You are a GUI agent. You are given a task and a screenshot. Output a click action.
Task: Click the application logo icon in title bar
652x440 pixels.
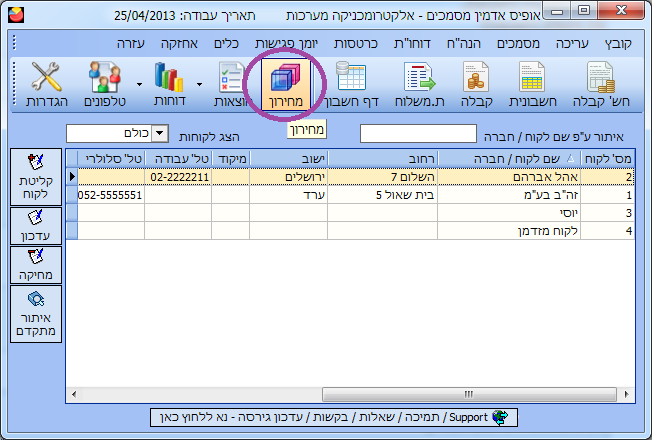(x=16, y=15)
